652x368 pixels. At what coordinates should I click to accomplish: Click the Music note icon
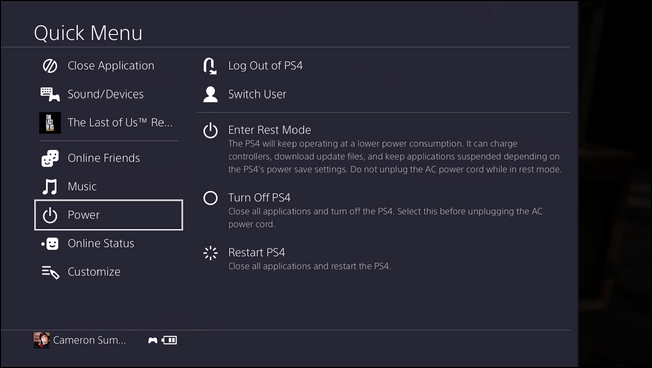[50, 187]
